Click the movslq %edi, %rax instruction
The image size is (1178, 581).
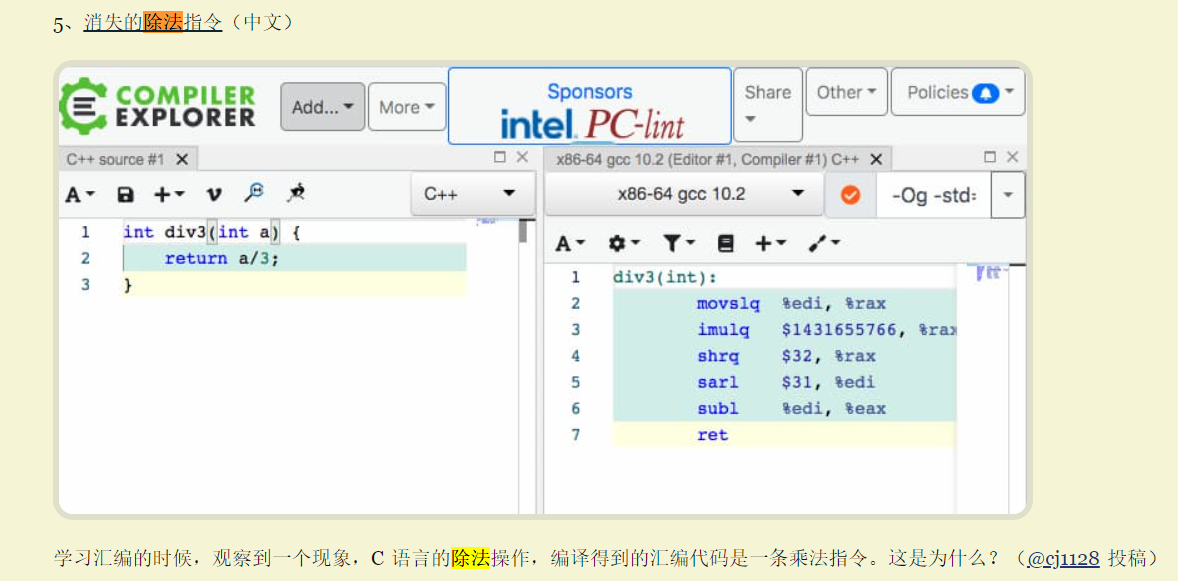(791, 304)
